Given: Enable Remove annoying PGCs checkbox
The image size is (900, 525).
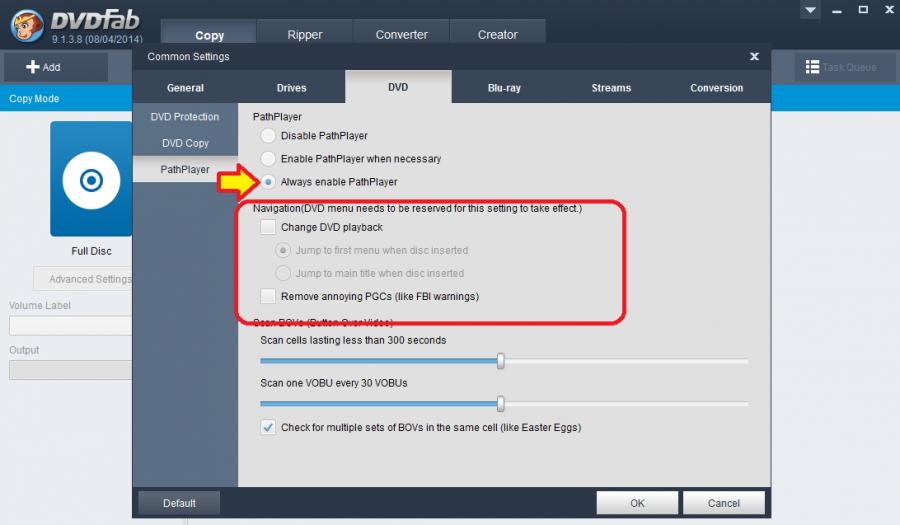Looking at the screenshot, I should click(x=268, y=296).
